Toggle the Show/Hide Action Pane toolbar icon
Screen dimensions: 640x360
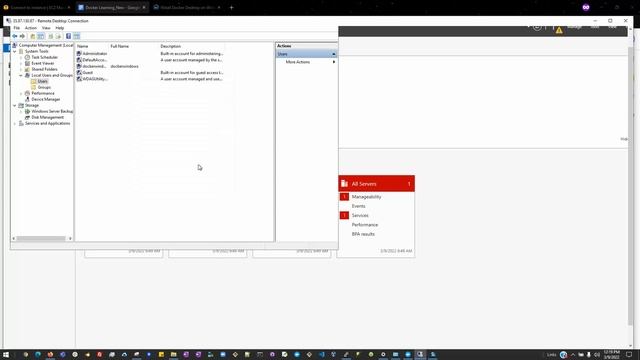pyautogui.click(x=77, y=36)
